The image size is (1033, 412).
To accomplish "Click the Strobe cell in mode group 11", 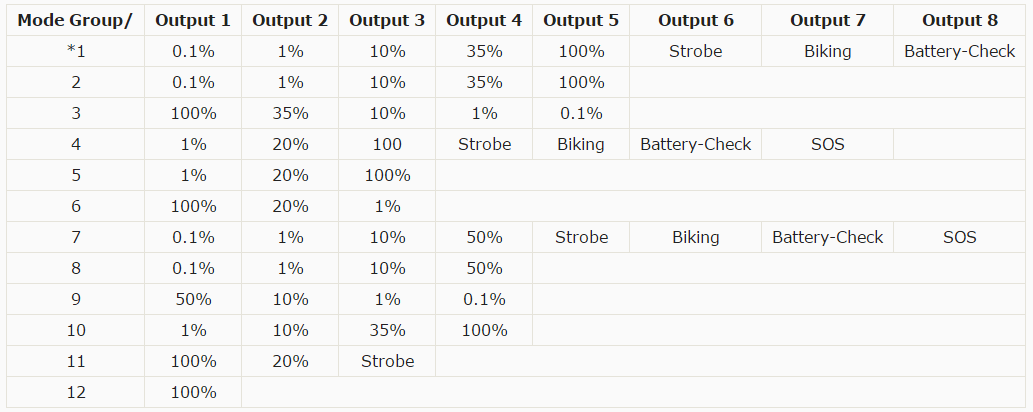I will 387,361.
